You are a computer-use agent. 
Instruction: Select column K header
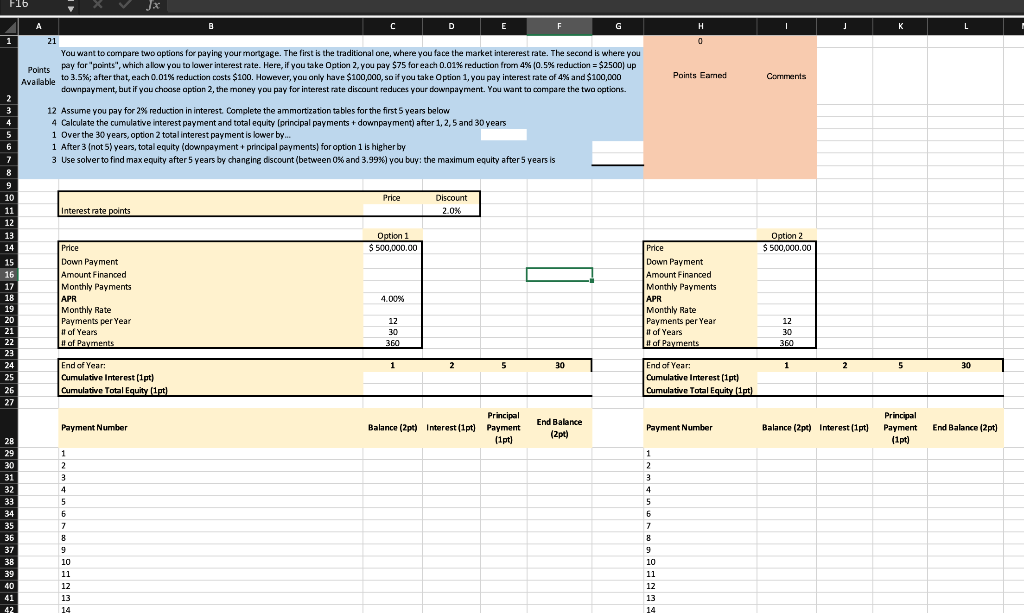pyautogui.click(x=900, y=27)
